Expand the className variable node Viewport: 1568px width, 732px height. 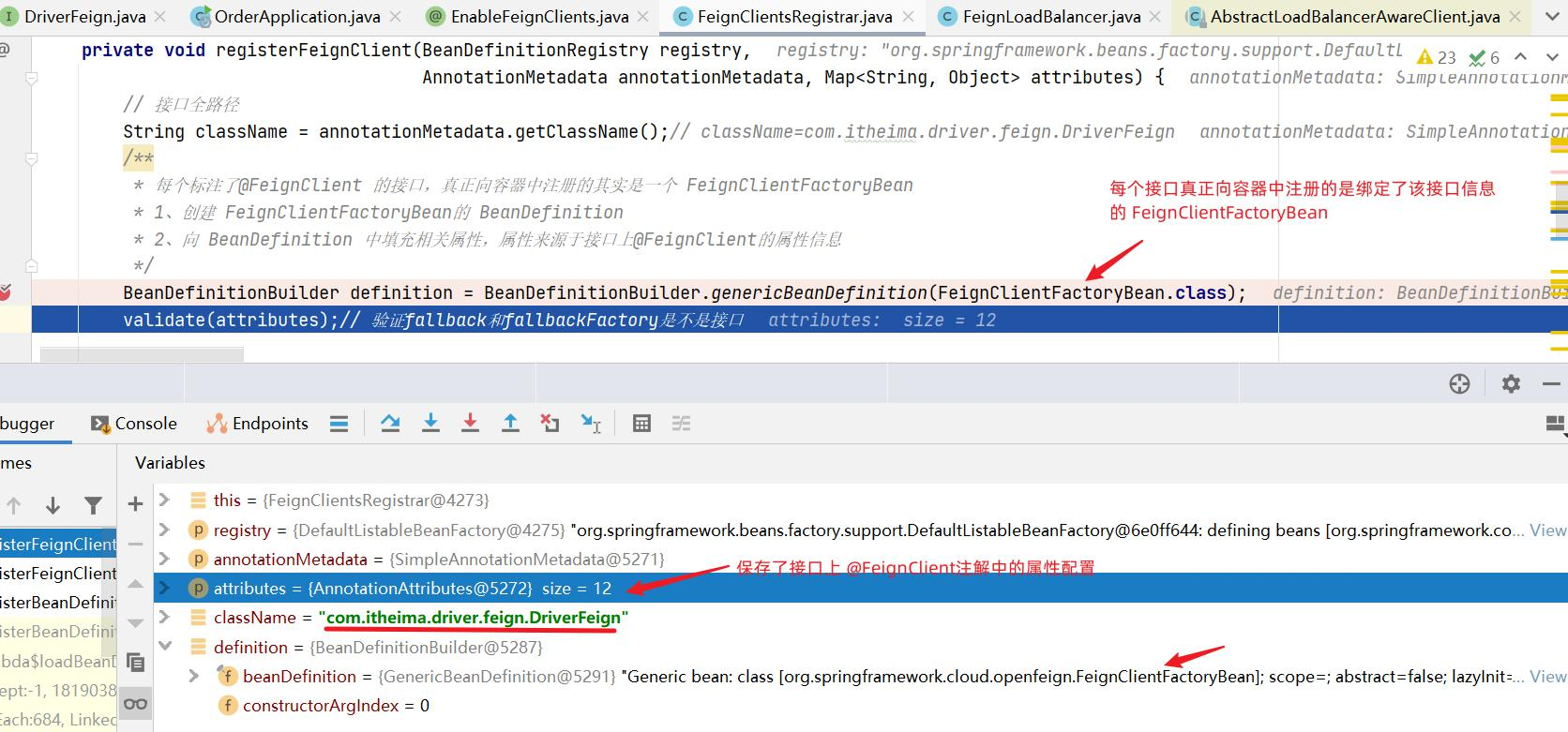point(165,617)
